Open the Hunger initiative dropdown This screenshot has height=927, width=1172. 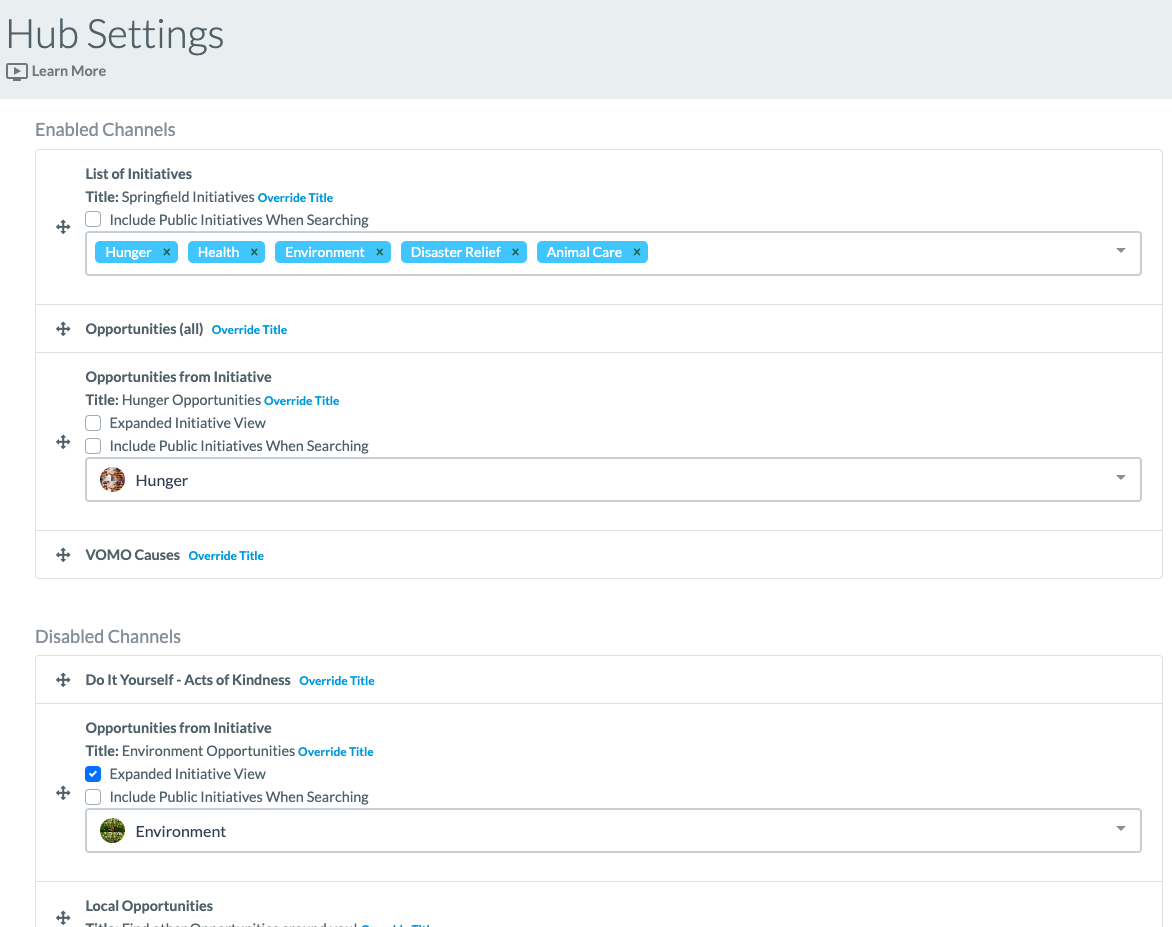[x=1120, y=478]
